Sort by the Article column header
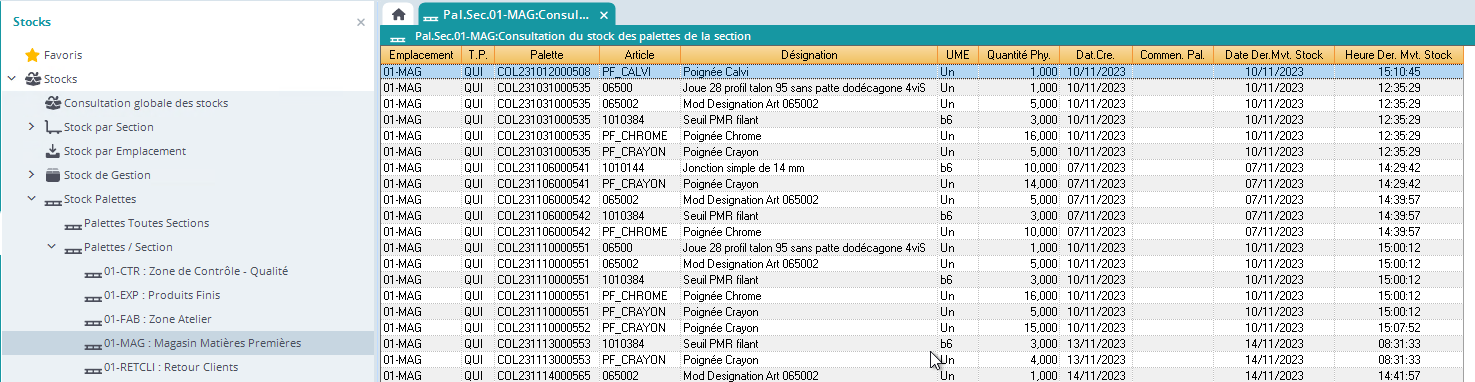Viewport: 1475px width, 382px height. 640,55
